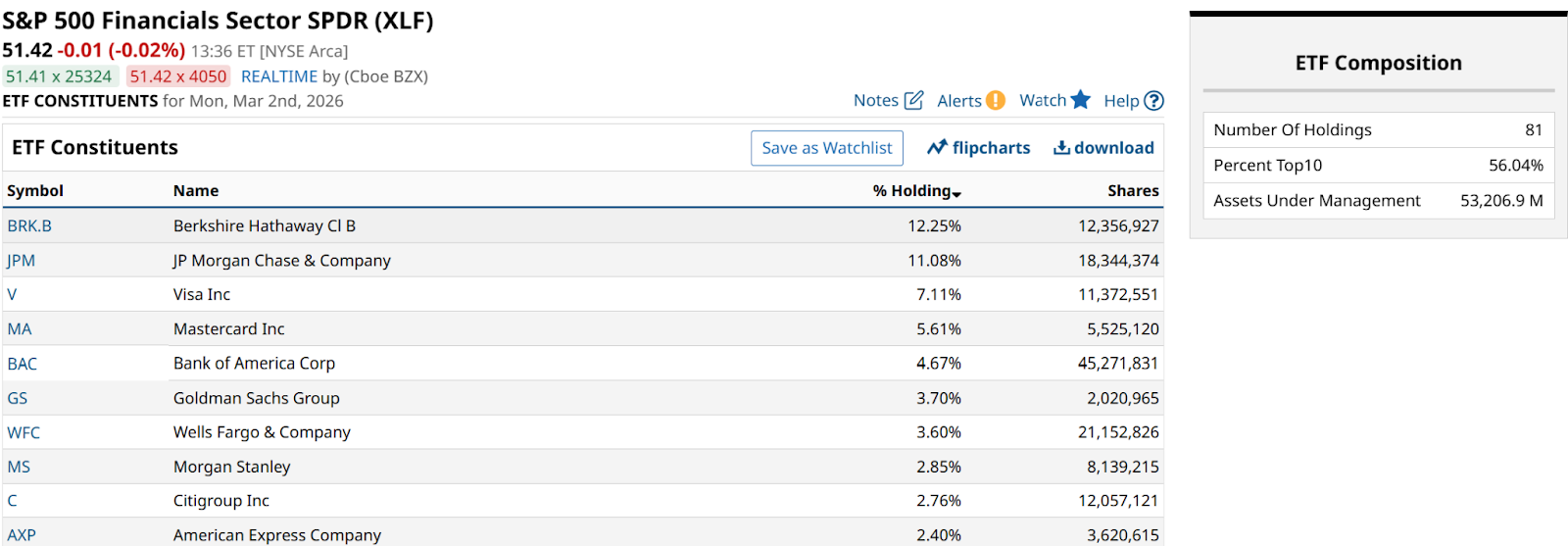1568x546 pixels.
Task: Open the BAC symbol link
Action: 22,364
